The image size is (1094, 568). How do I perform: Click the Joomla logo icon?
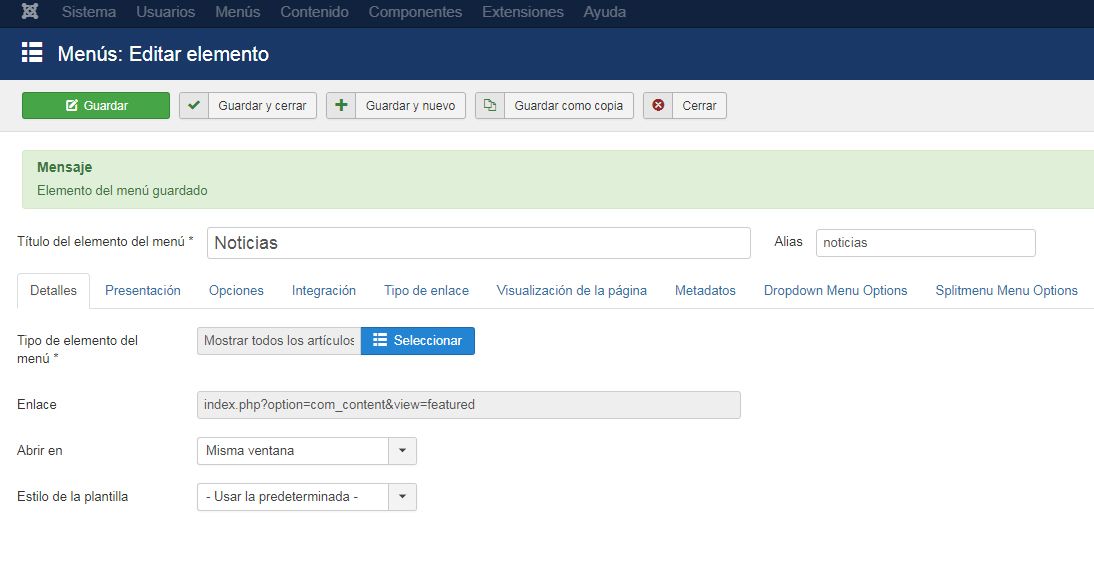(30, 11)
